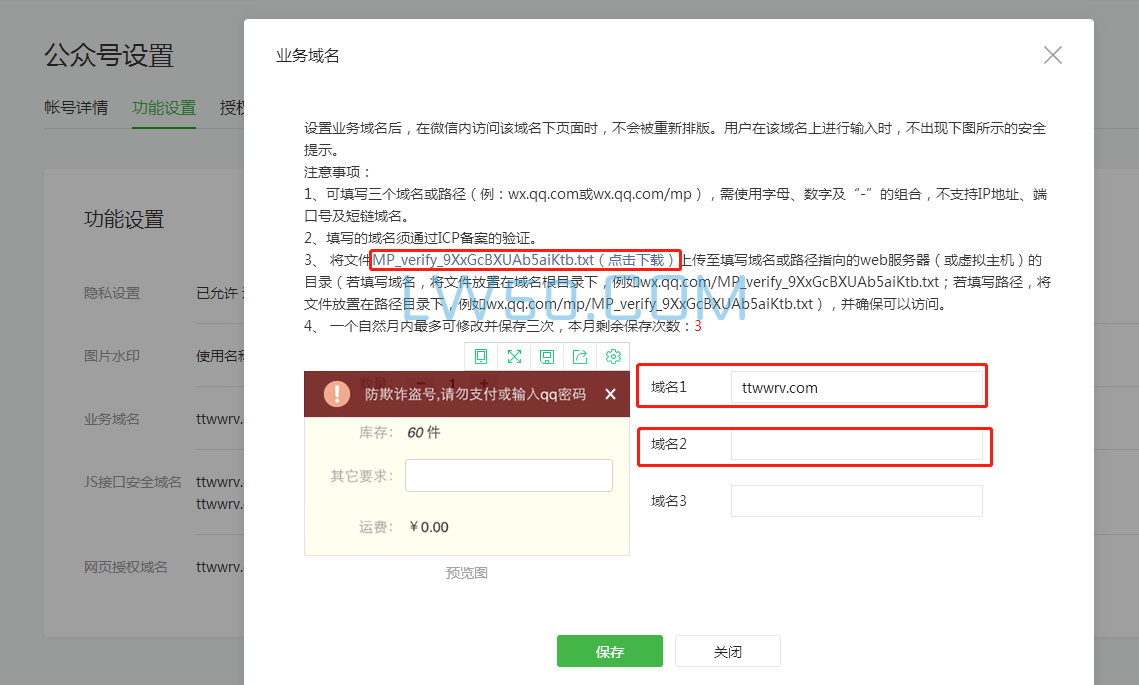1139x685 pixels.
Task: Click the empty 域名2 input field
Action: pyautogui.click(x=859, y=446)
